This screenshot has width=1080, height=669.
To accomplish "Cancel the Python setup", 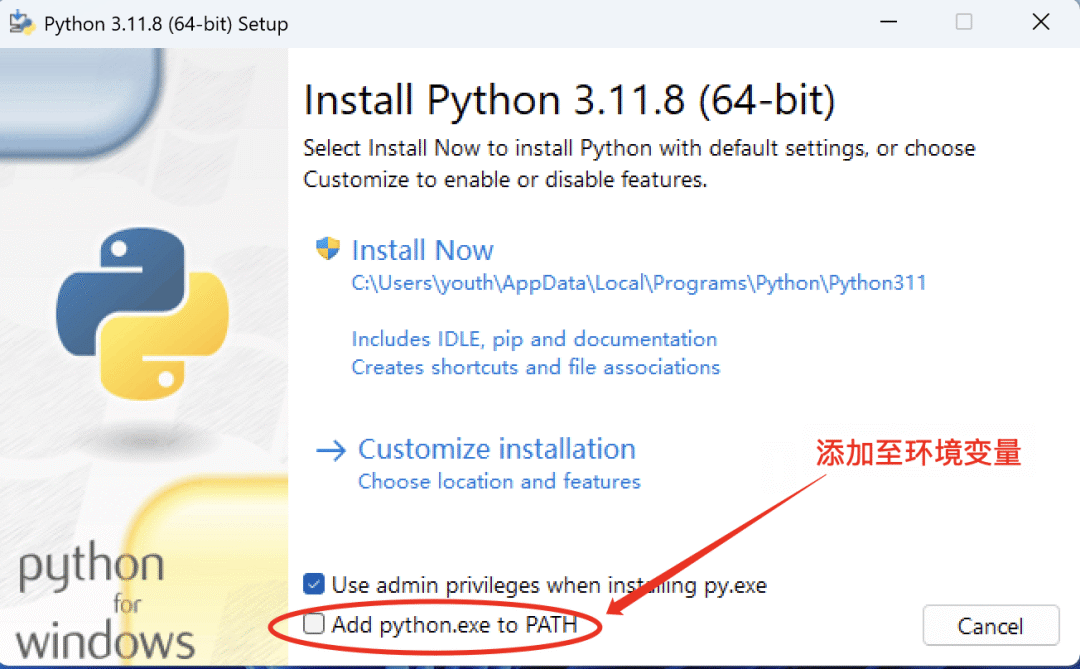I will coord(990,626).
